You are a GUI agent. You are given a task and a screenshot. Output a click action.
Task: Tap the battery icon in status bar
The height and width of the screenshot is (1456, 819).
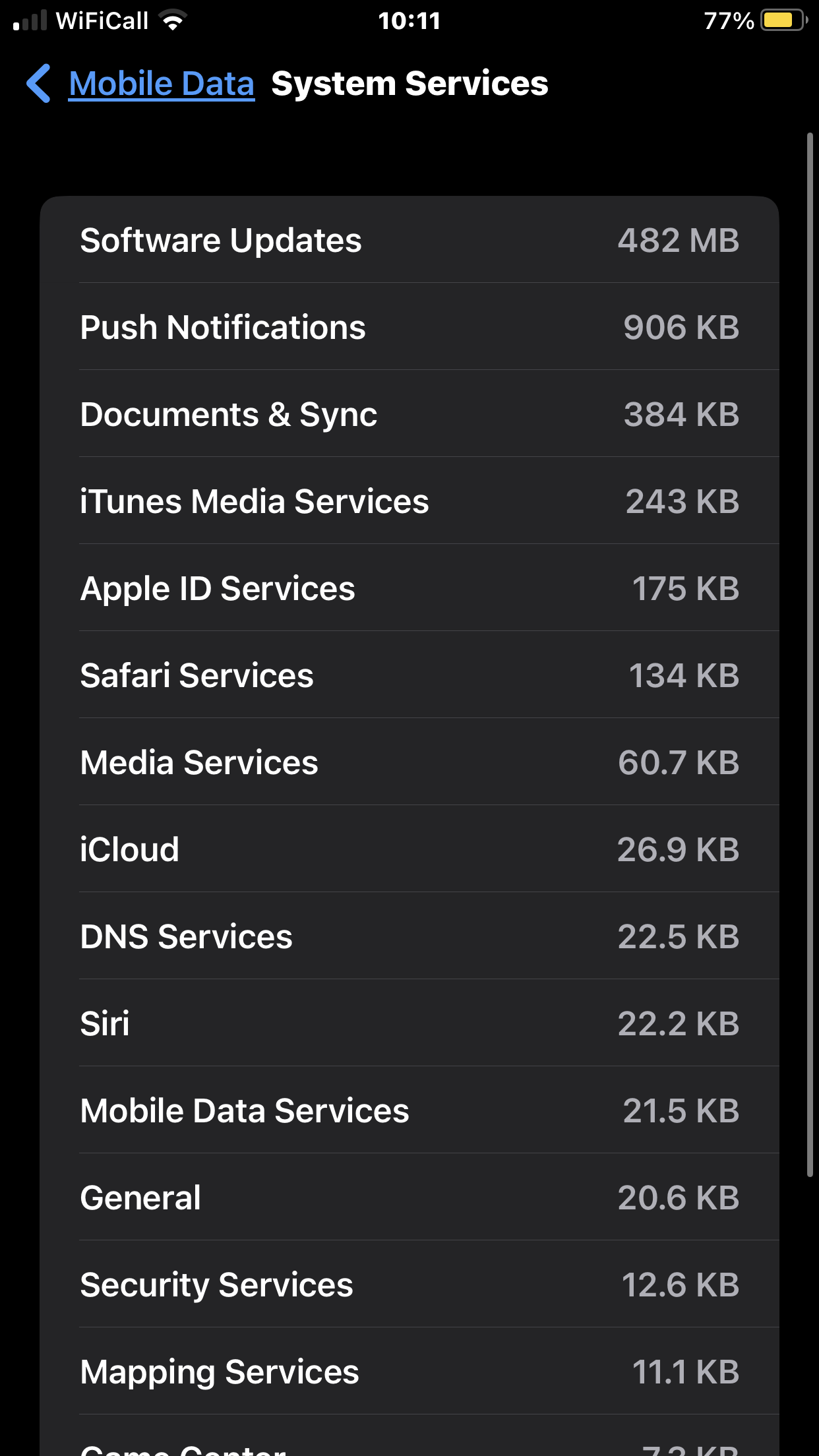coord(783,21)
